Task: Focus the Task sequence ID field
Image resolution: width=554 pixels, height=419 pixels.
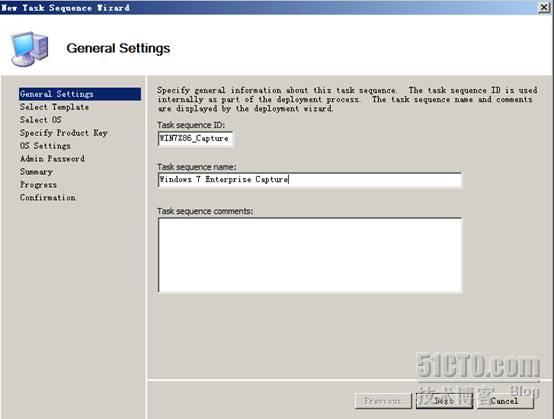Action: point(195,138)
